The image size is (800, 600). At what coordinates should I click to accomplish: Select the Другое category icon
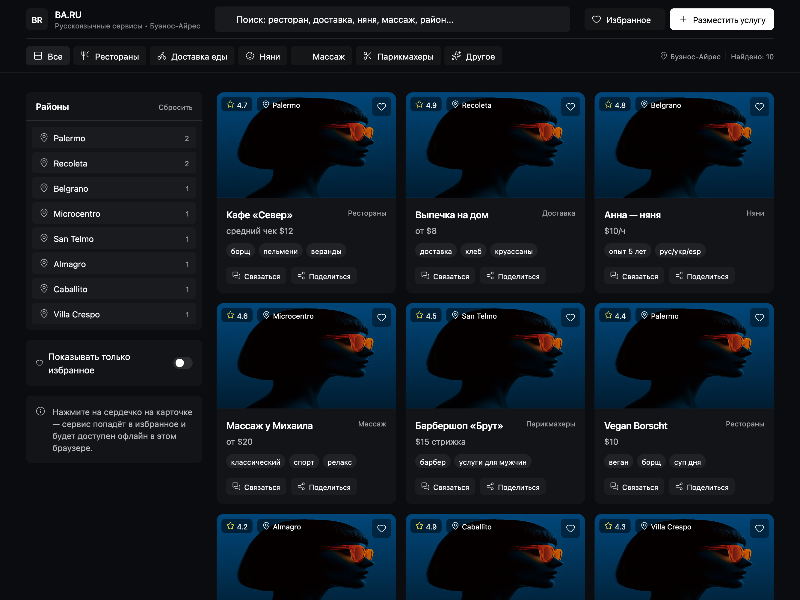click(x=455, y=56)
